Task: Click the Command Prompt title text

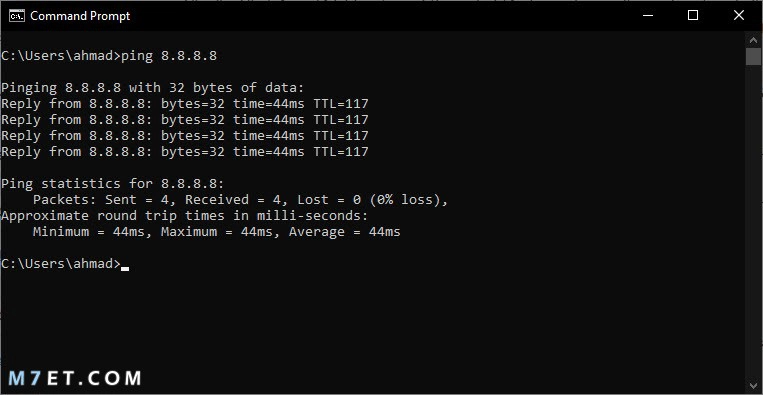Action: click(x=80, y=16)
